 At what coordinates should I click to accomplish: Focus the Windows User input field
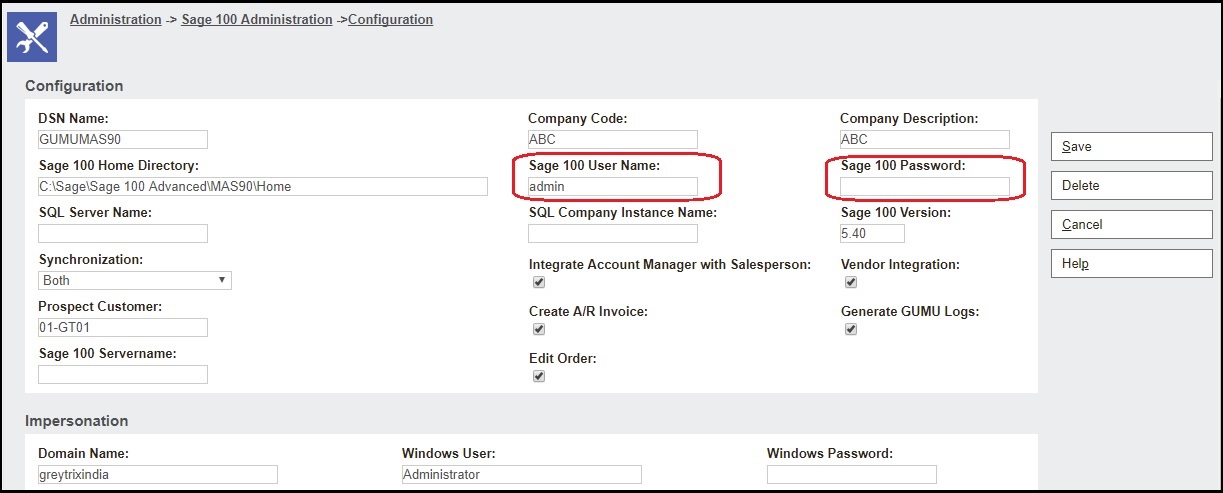[521, 474]
